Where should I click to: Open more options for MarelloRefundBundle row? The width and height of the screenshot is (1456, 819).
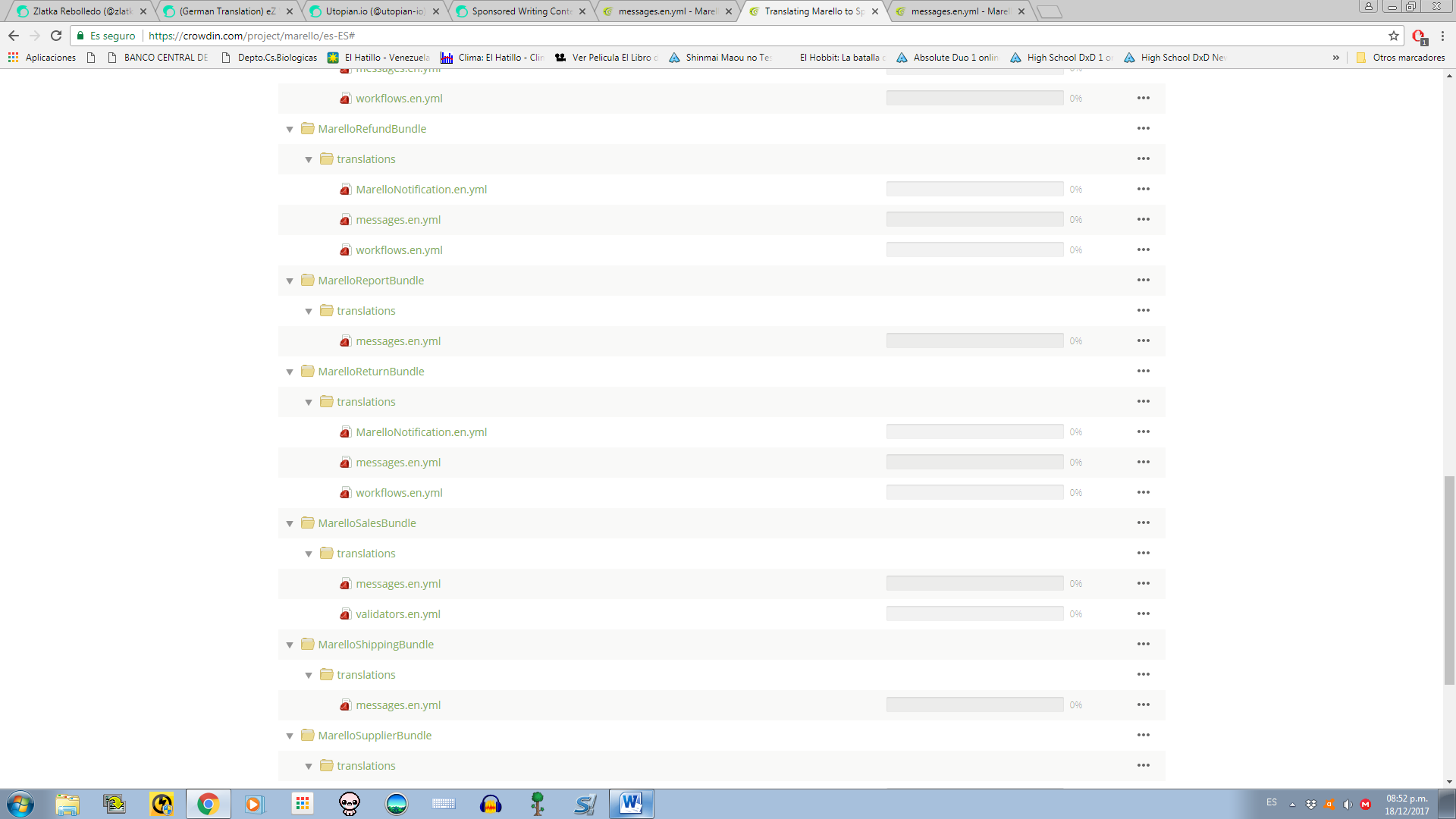pyautogui.click(x=1144, y=128)
